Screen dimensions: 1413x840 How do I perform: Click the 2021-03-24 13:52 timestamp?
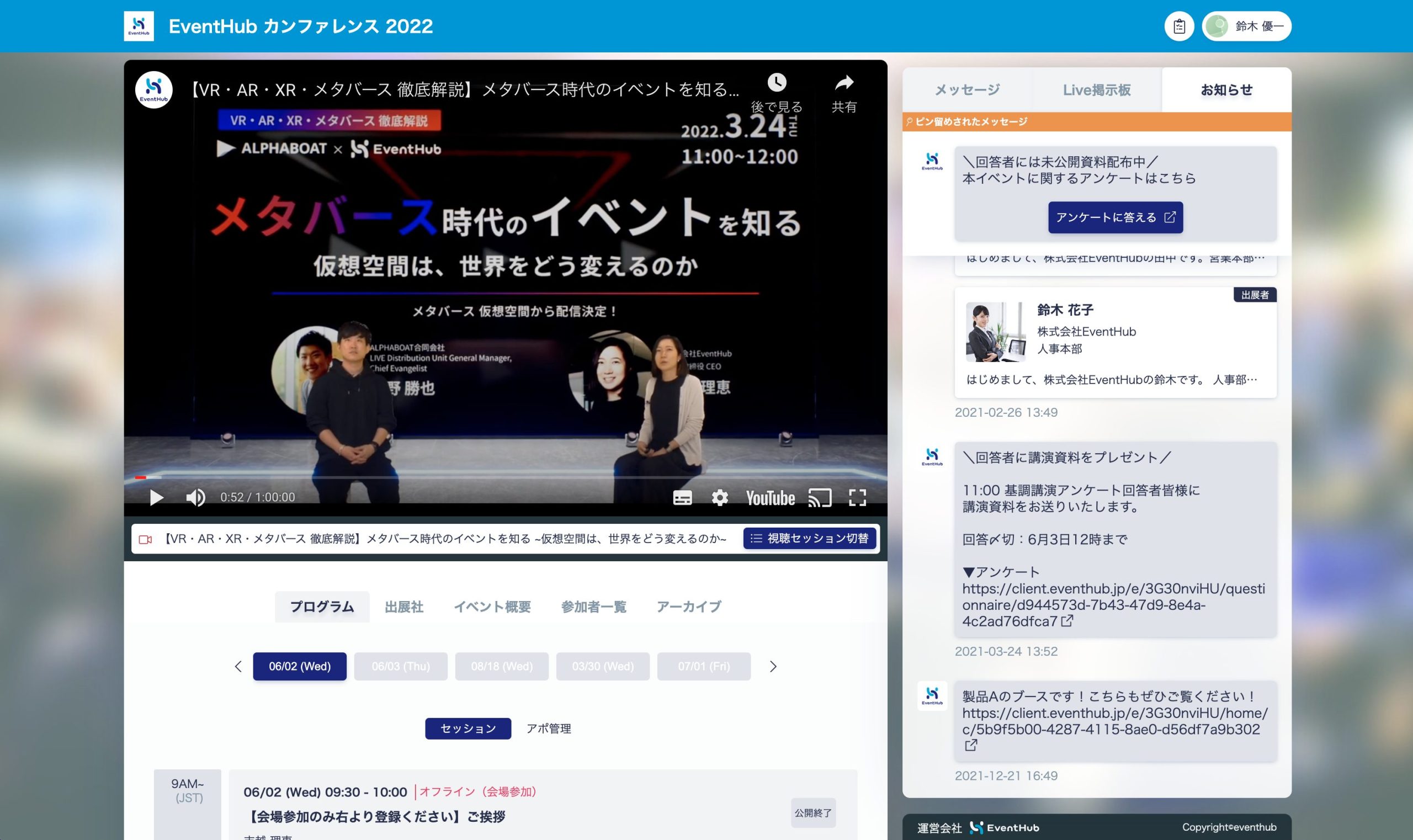point(1006,651)
